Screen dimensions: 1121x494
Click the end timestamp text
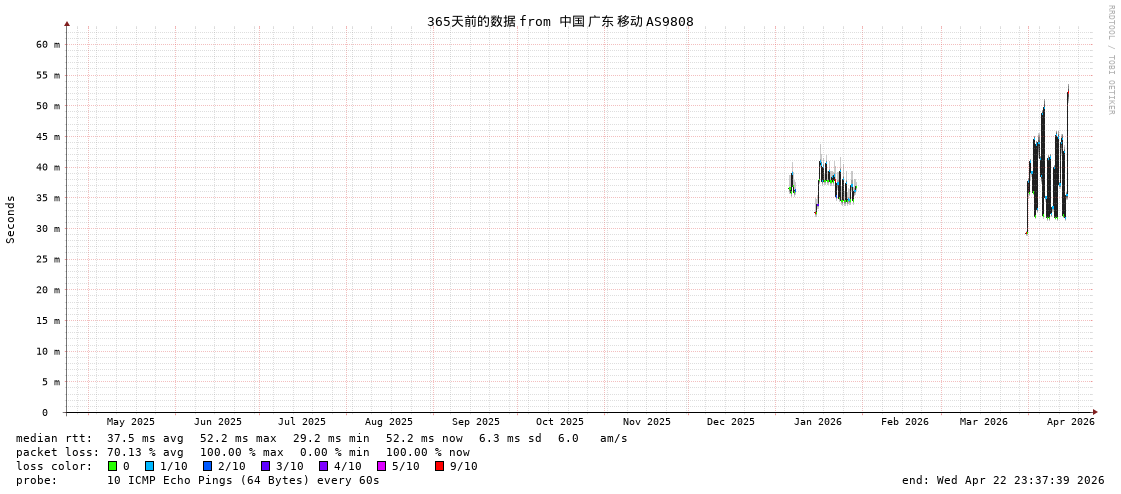[1003, 480]
